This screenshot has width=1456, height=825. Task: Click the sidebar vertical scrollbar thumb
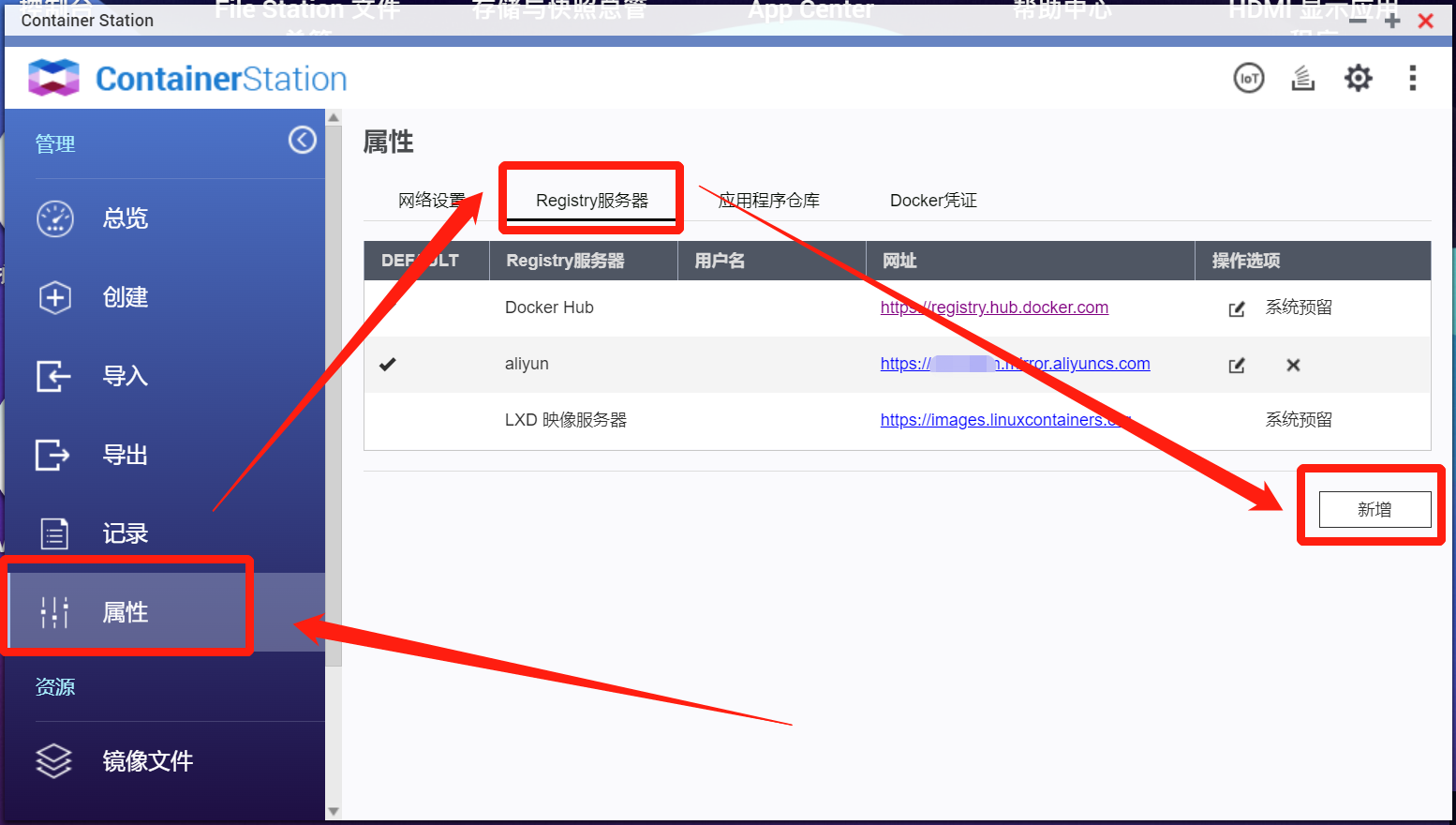[x=334, y=396]
